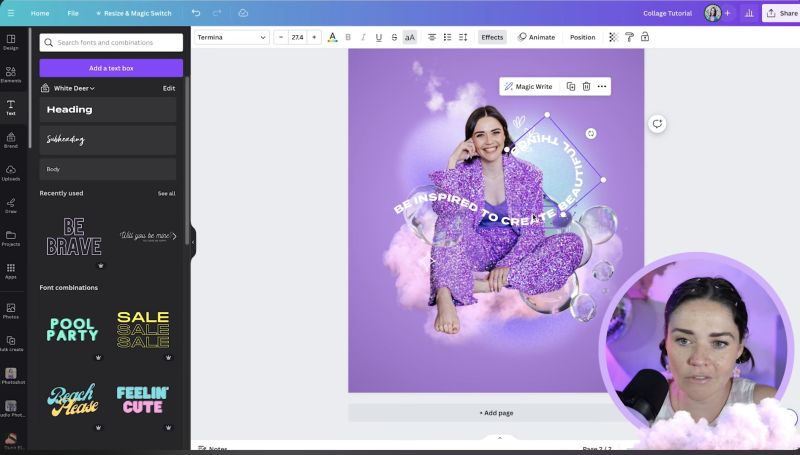Add a Heading text style

click(108, 110)
